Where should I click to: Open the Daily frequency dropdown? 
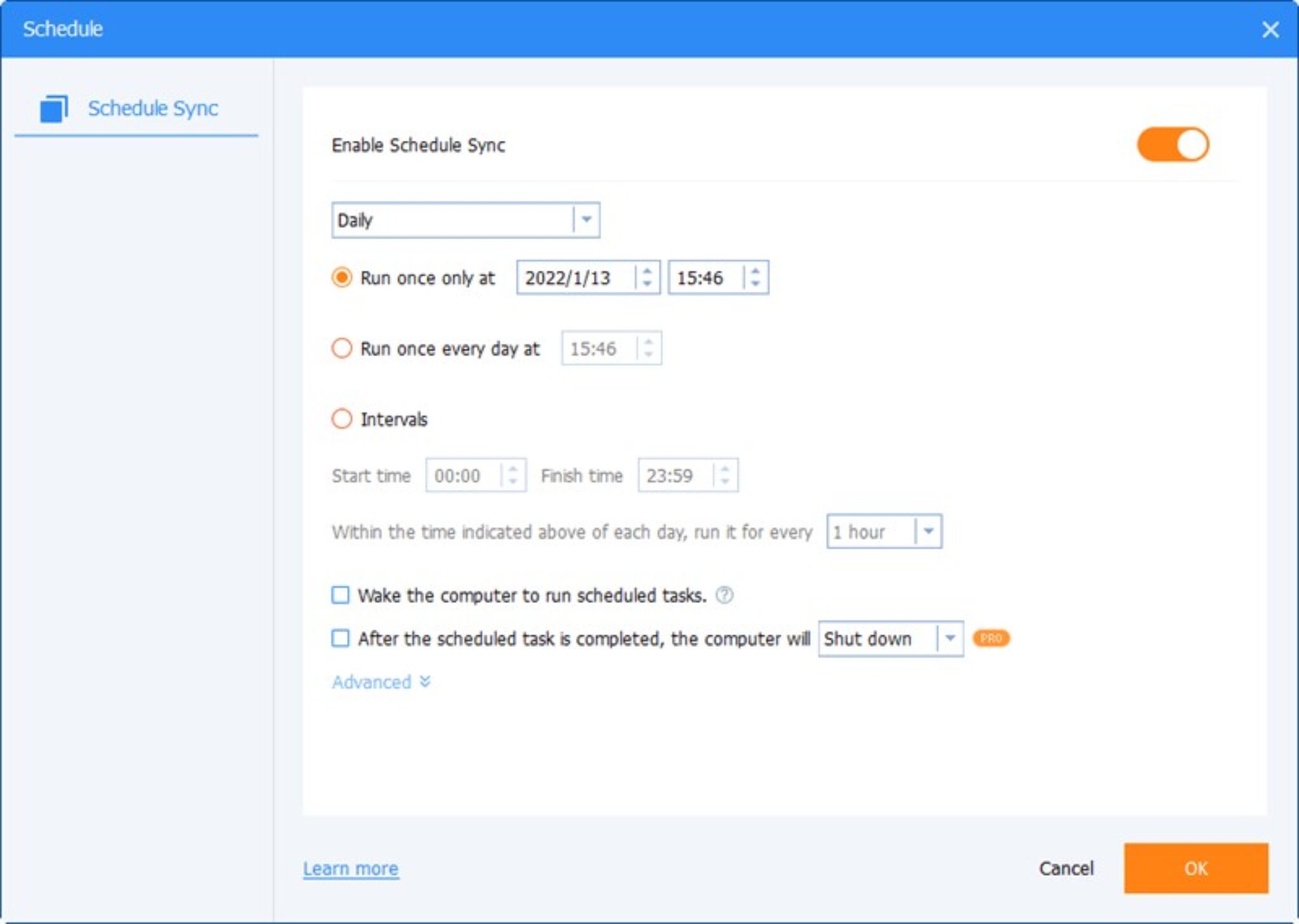[587, 219]
